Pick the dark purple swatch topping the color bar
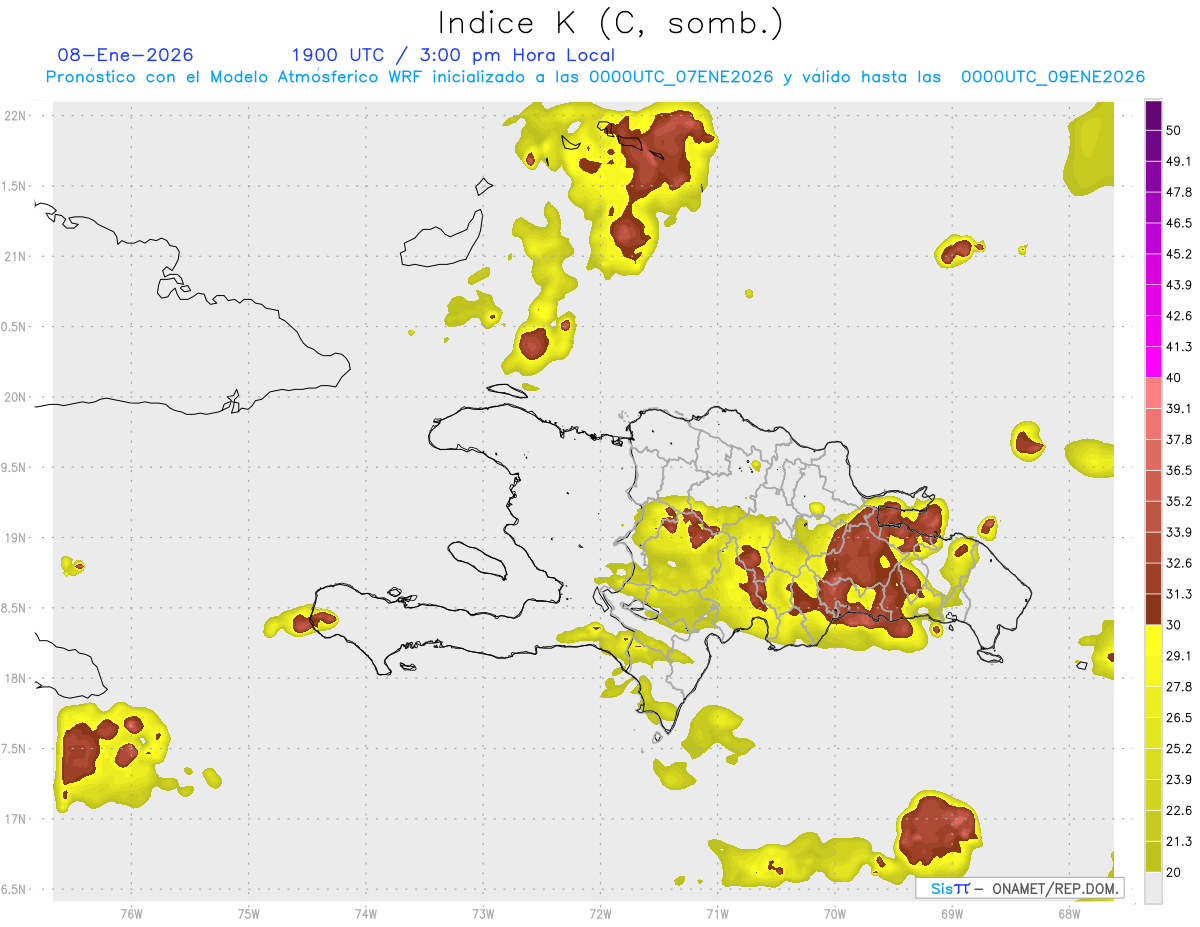This screenshot has height=927, width=1200. pyautogui.click(x=1154, y=115)
